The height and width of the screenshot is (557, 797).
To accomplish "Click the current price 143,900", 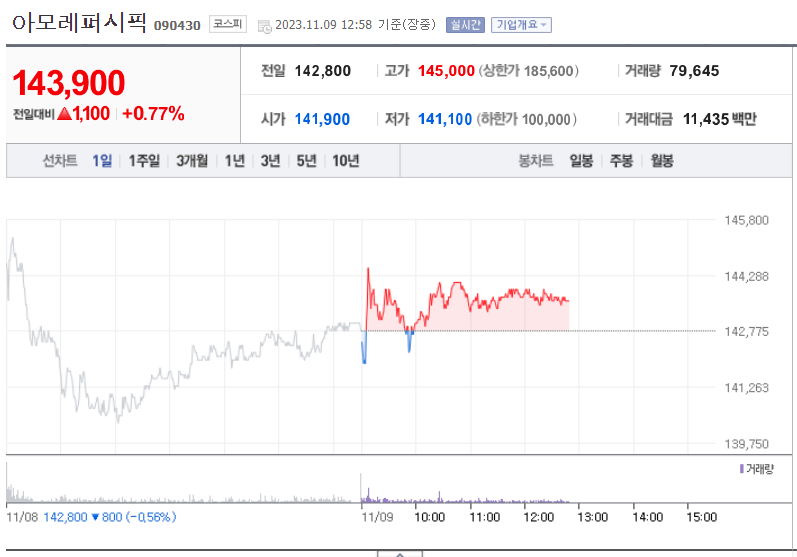I will pos(69,83).
